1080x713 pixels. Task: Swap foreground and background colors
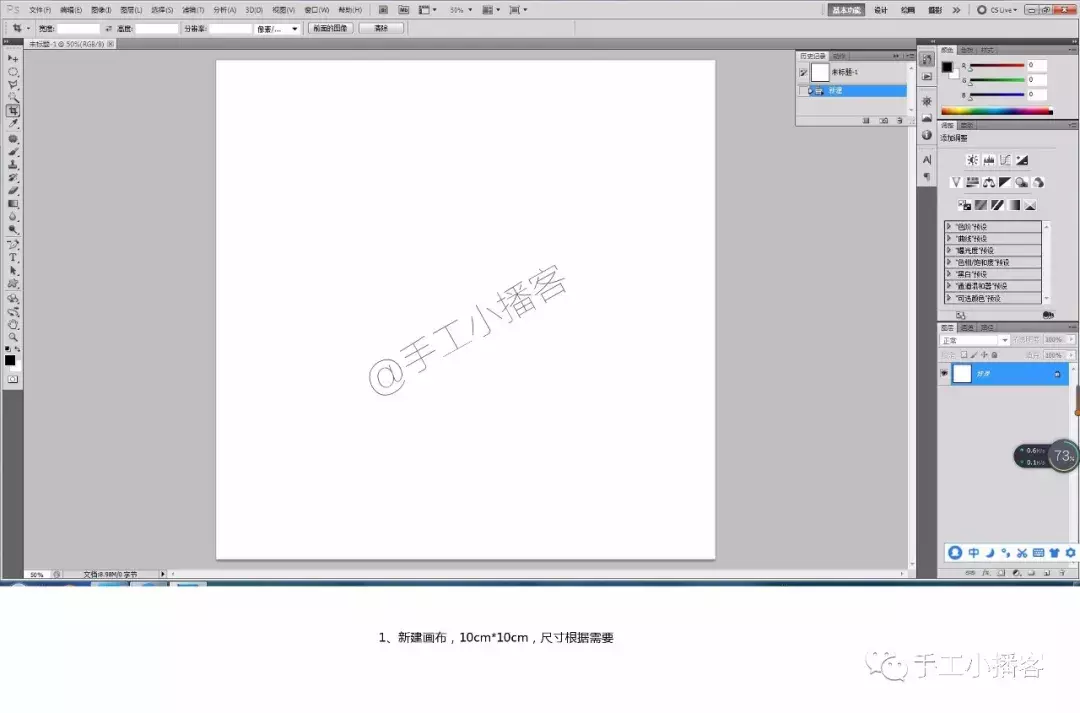17,349
